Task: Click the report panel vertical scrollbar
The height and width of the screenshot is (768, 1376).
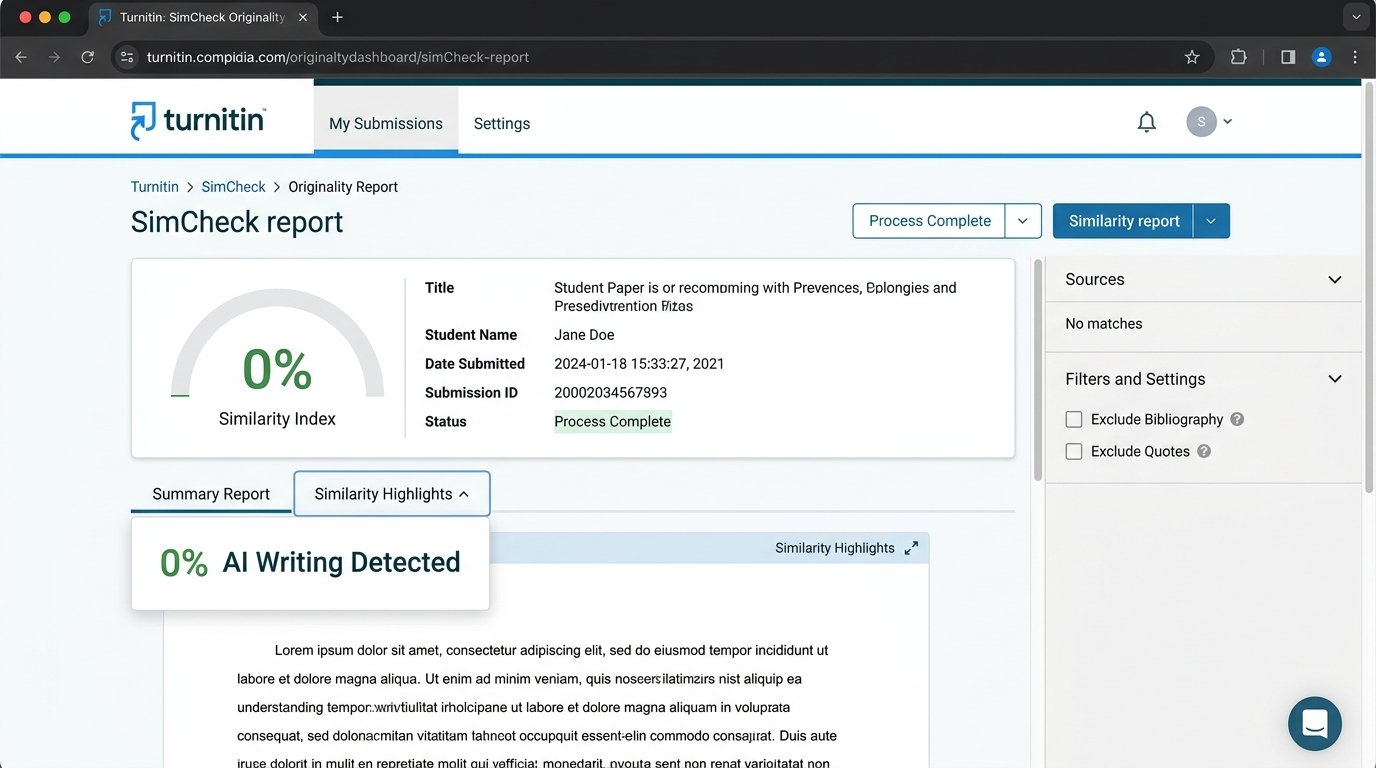Action: (1037, 370)
